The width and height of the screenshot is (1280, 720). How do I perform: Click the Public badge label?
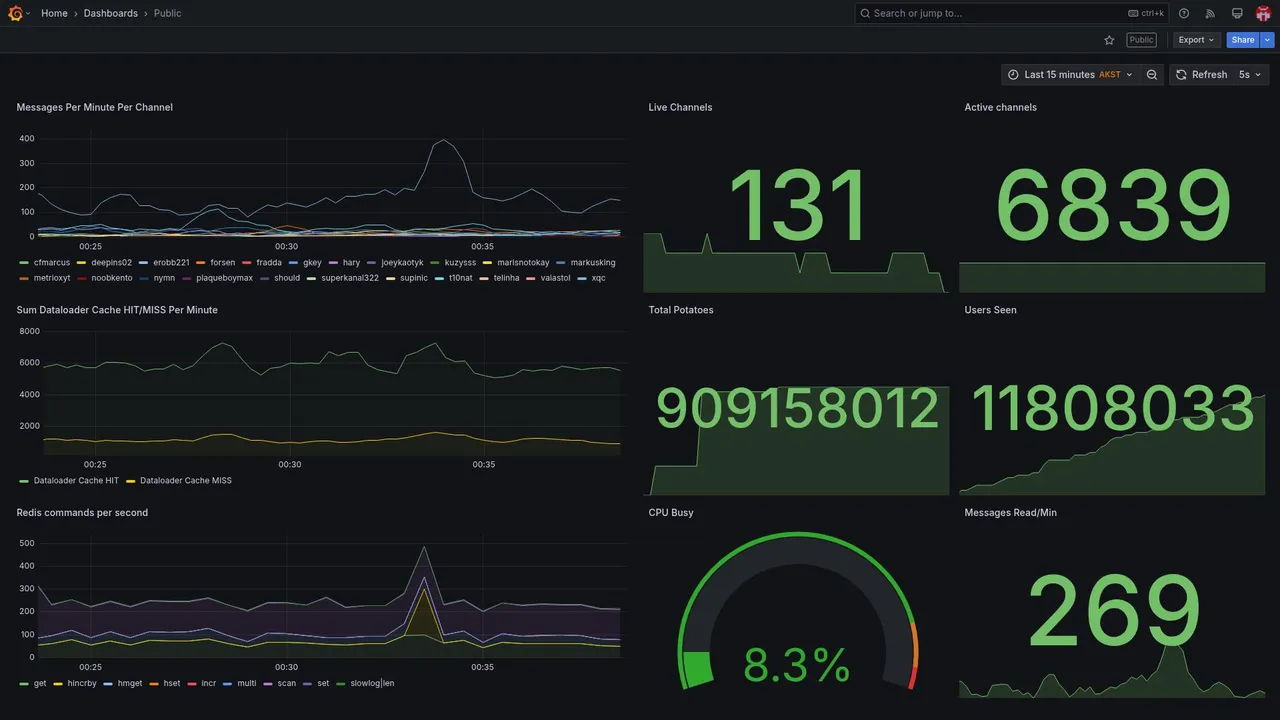1141,40
